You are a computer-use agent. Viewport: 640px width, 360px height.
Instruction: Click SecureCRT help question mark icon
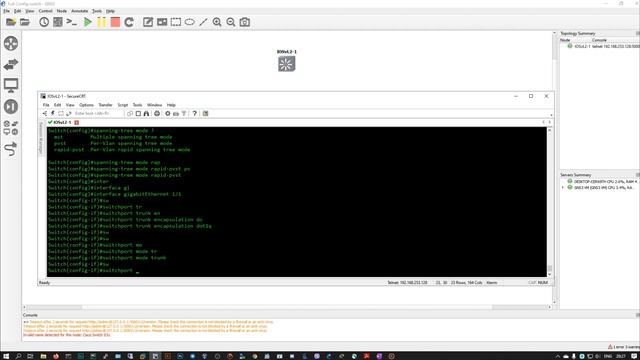[x=195, y=113]
